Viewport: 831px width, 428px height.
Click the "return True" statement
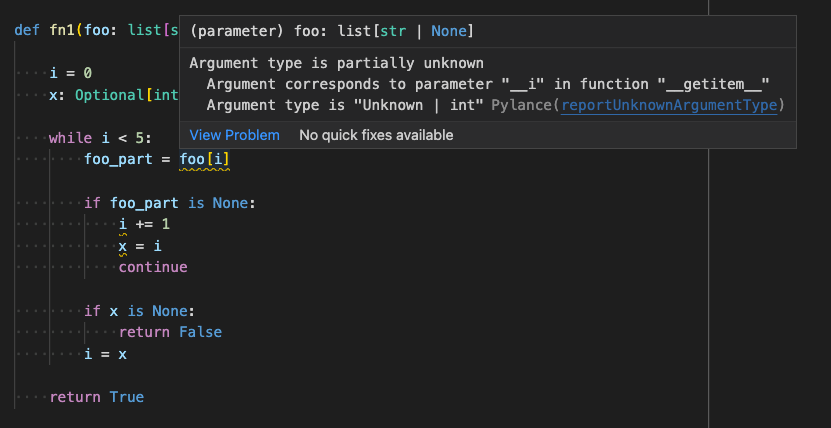(x=96, y=397)
